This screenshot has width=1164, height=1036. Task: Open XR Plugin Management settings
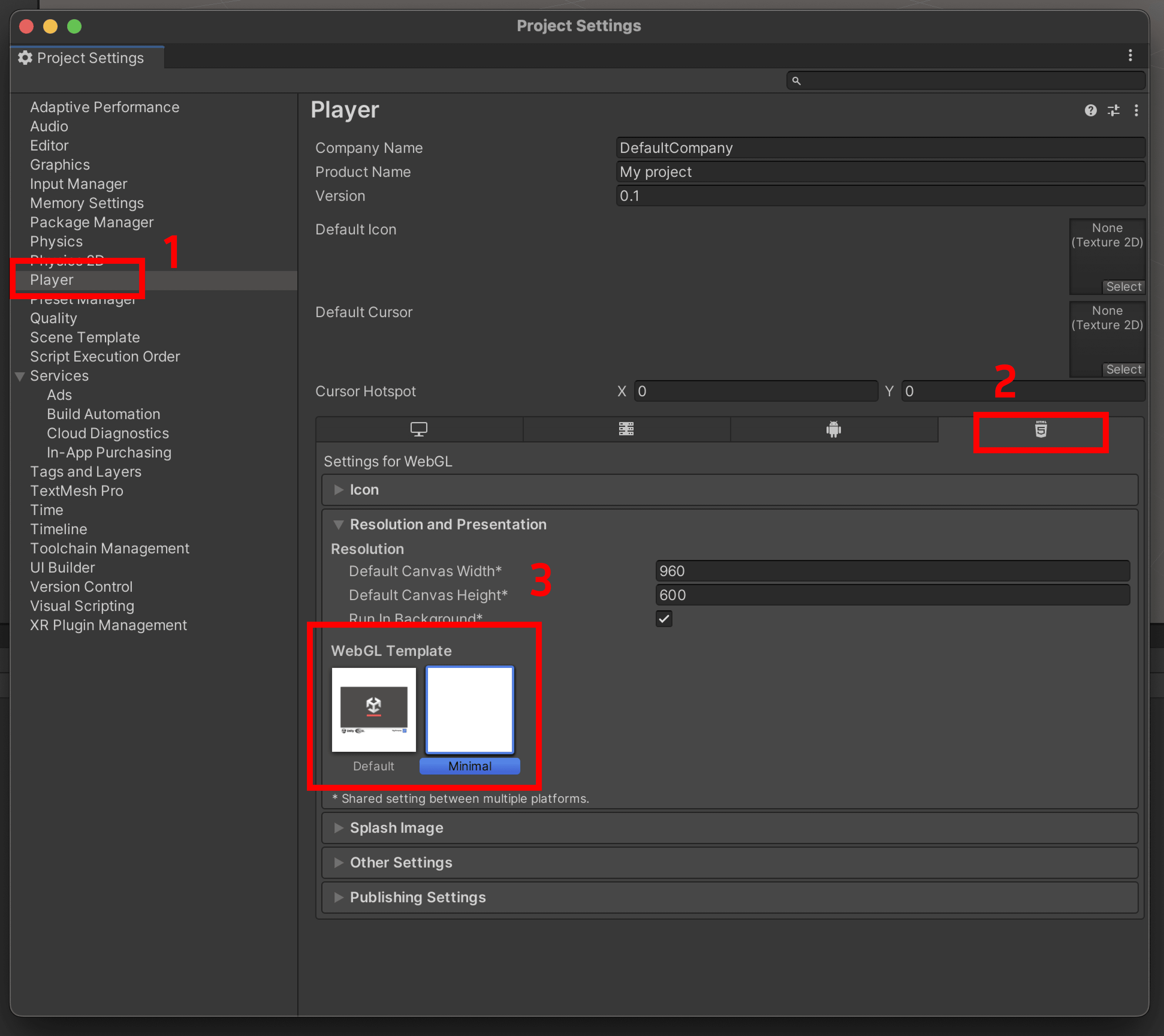coord(108,625)
